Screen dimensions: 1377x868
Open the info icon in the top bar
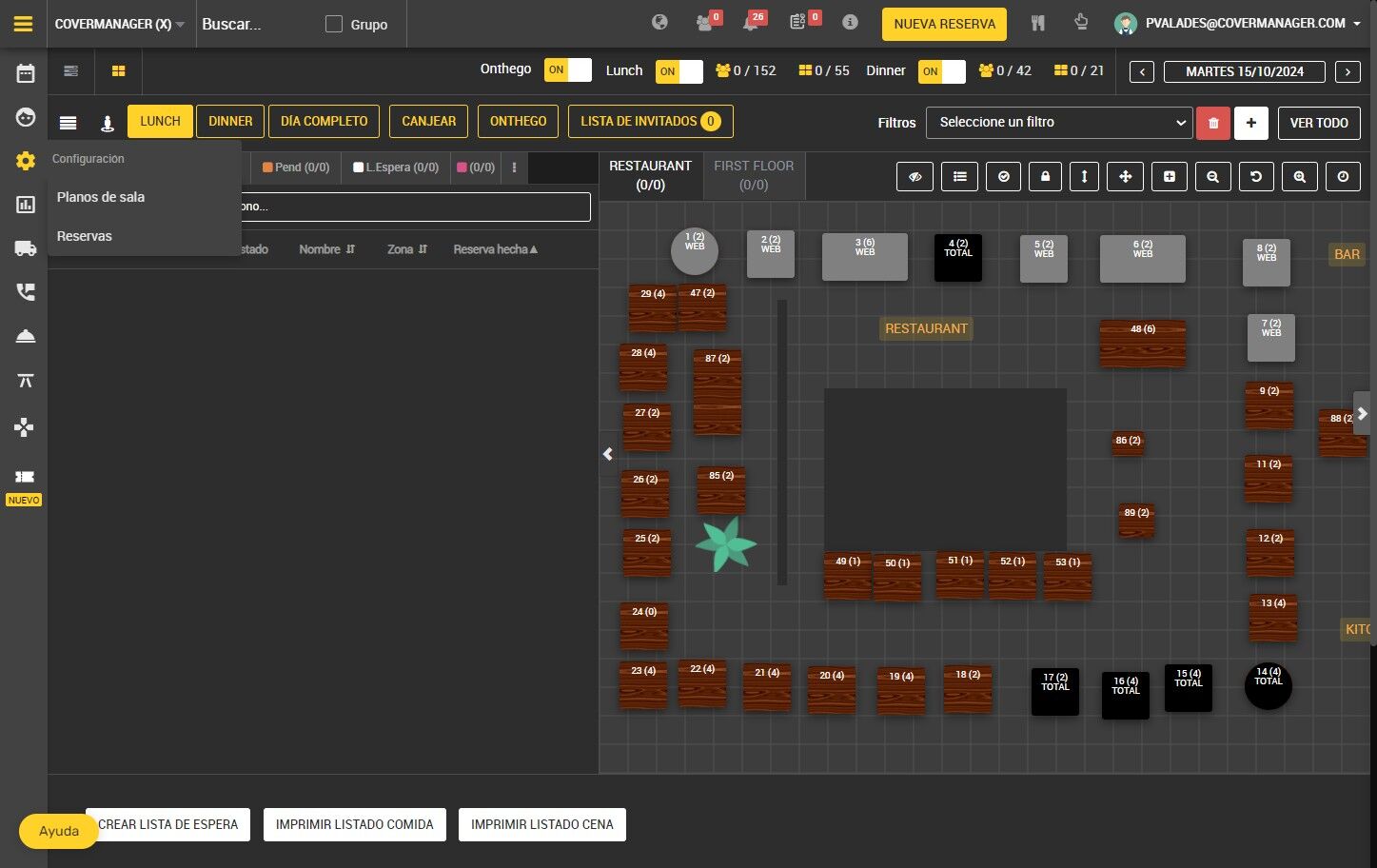pos(850,23)
